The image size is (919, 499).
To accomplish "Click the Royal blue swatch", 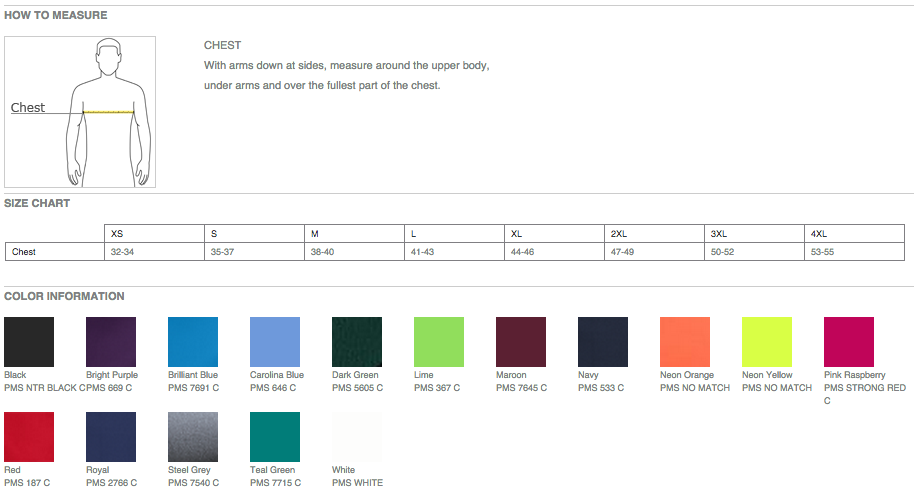I will tap(111, 437).
